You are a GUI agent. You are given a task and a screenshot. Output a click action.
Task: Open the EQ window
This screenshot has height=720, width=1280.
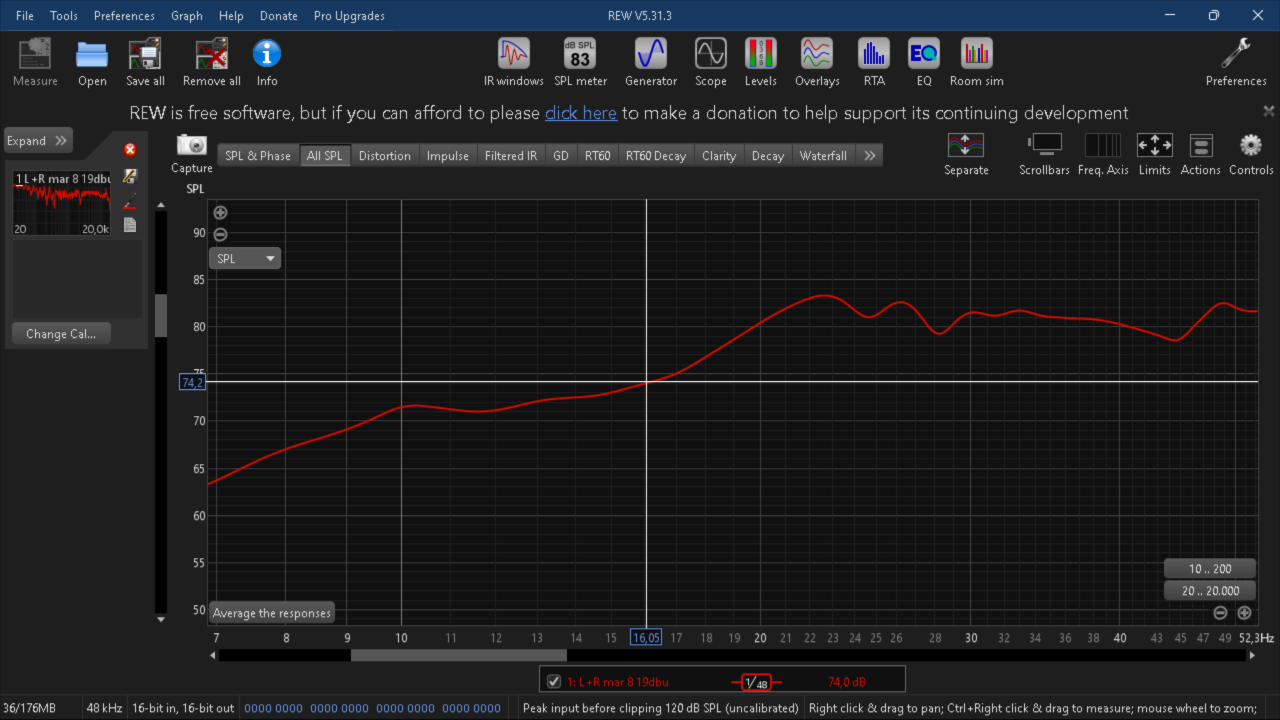click(924, 62)
